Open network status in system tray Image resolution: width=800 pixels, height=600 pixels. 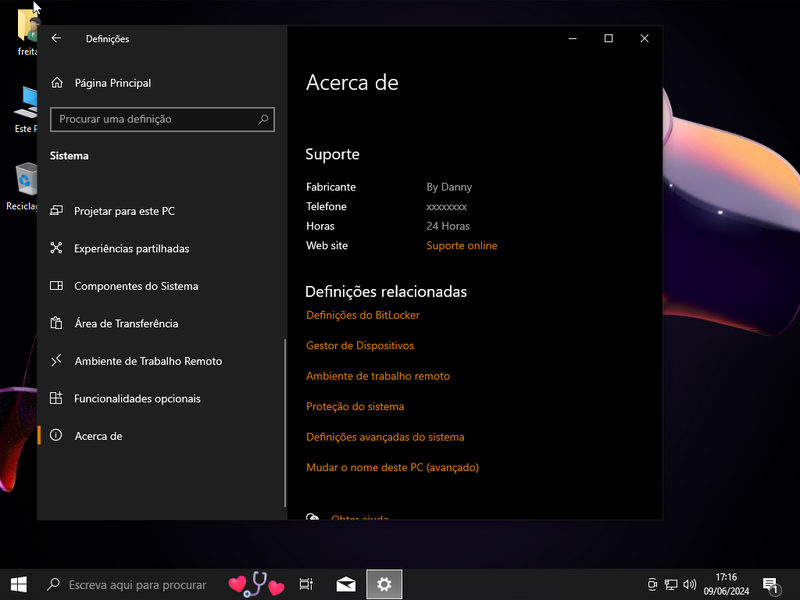(671, 584)
